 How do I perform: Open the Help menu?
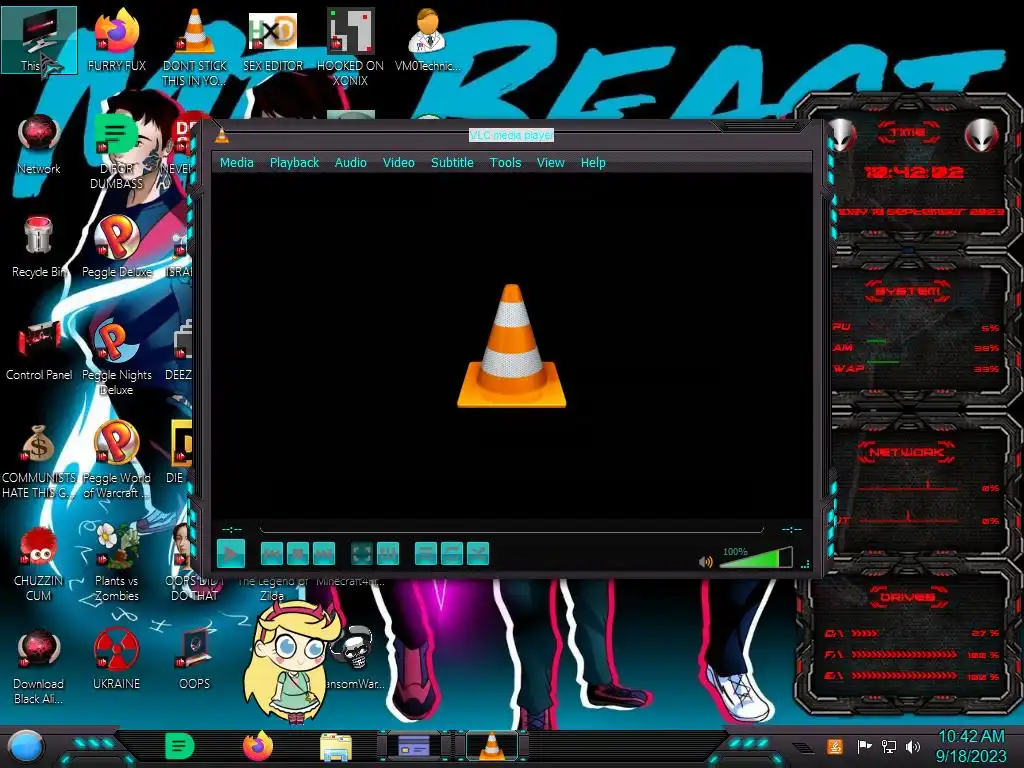tap(593, 163)
